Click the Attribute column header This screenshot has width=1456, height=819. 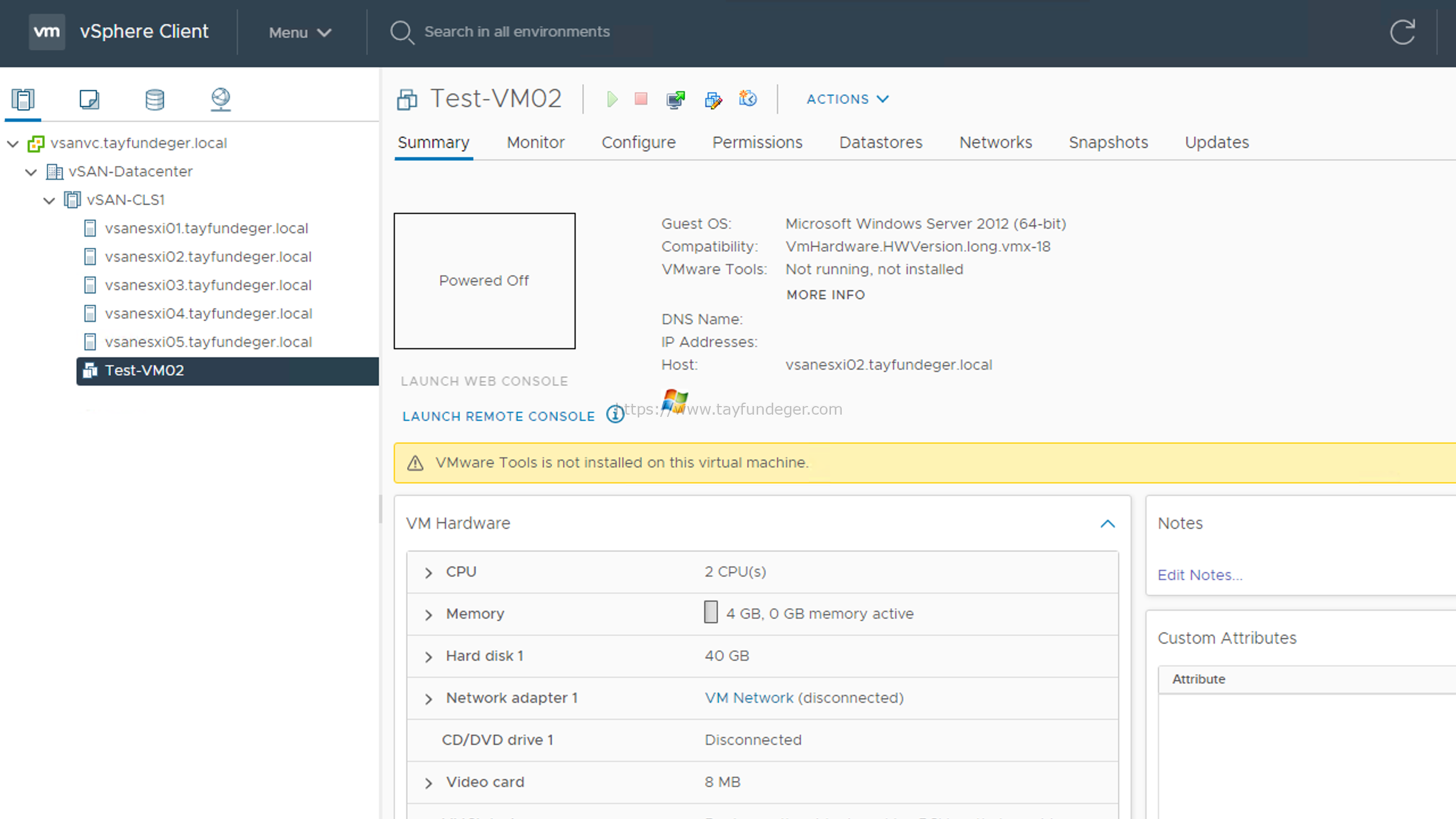click(x=1199, y=679)
